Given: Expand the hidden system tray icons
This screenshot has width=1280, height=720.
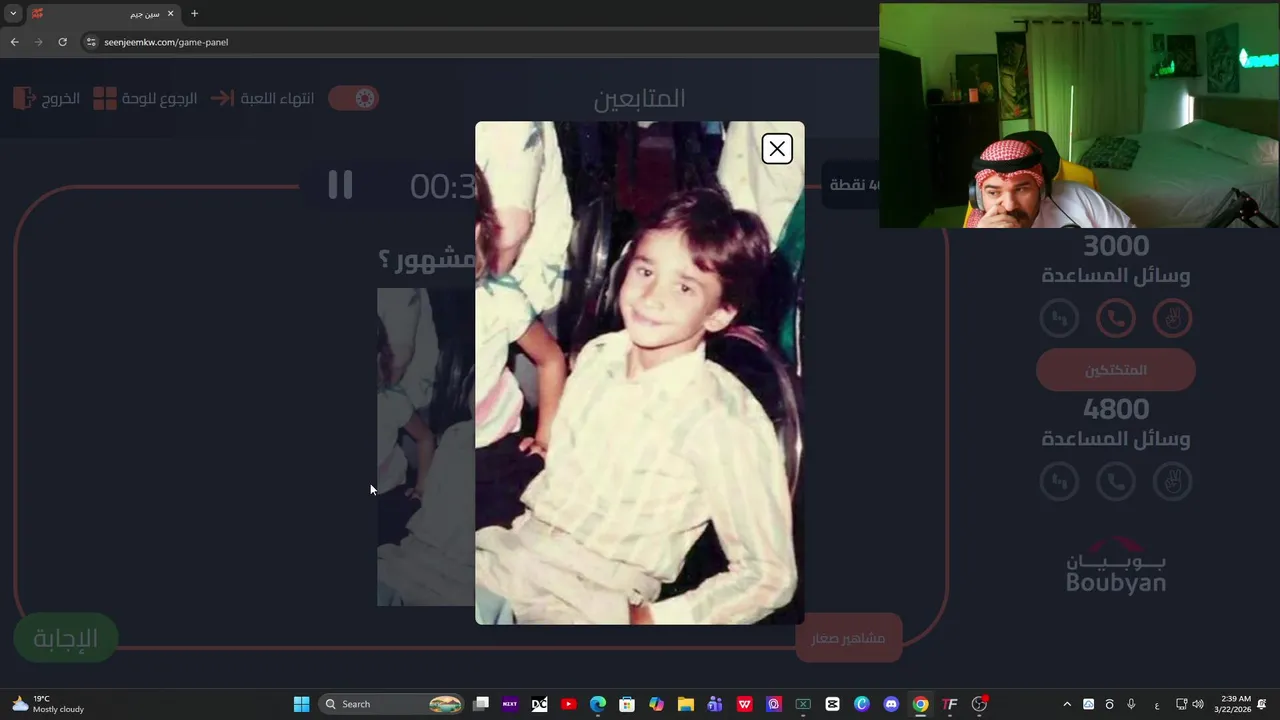Looking at the screenshot, I should tap(1067, 704).
